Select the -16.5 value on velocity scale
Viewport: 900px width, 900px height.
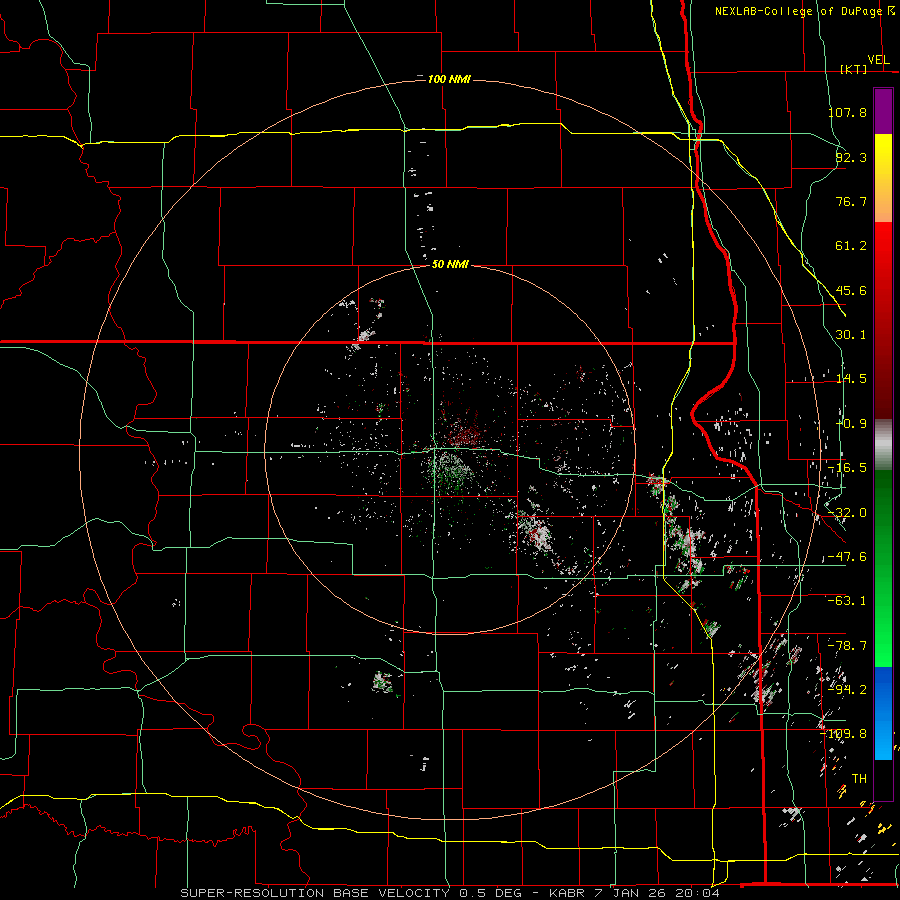tap(847, 468)
